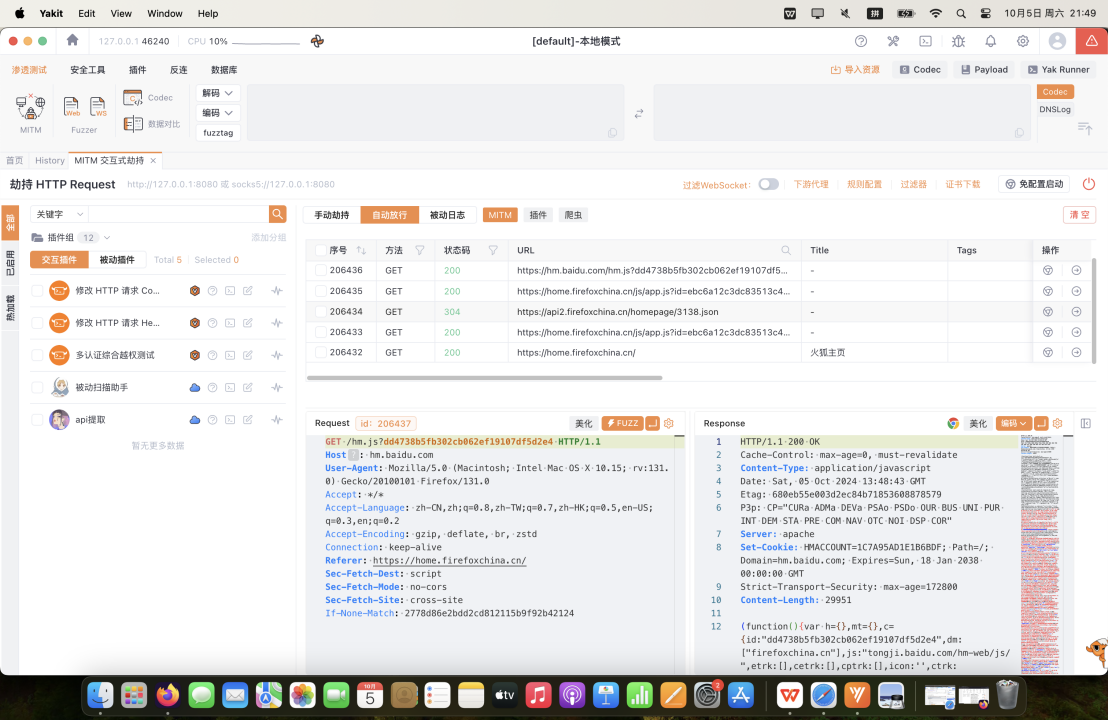Open the 编码 dropdown in Response panel
This screenshot has height=720, width=1108.
pyautogui.click(x=1013, y=423)
